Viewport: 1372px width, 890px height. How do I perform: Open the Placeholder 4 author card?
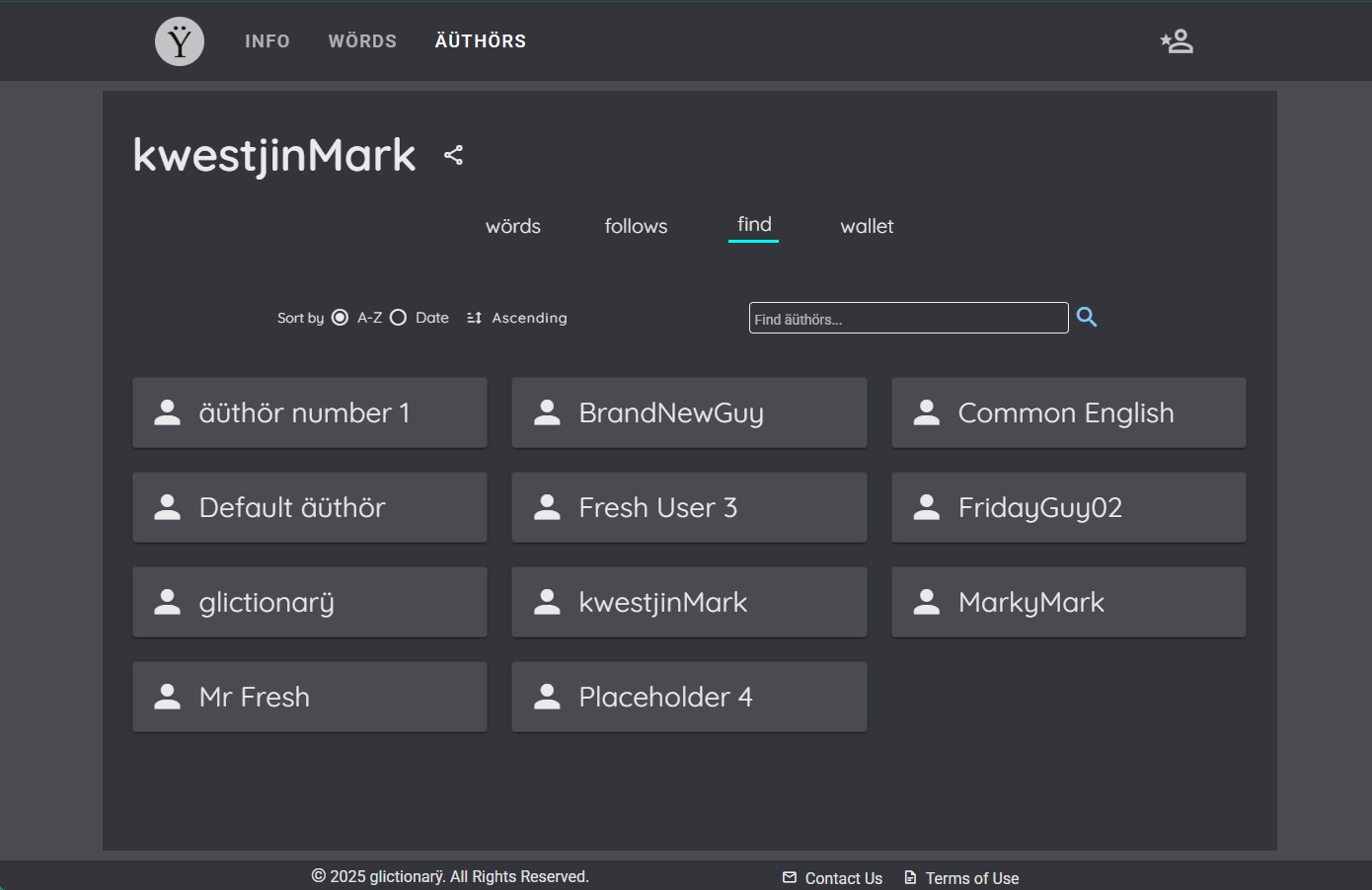[x=689, y=697]
